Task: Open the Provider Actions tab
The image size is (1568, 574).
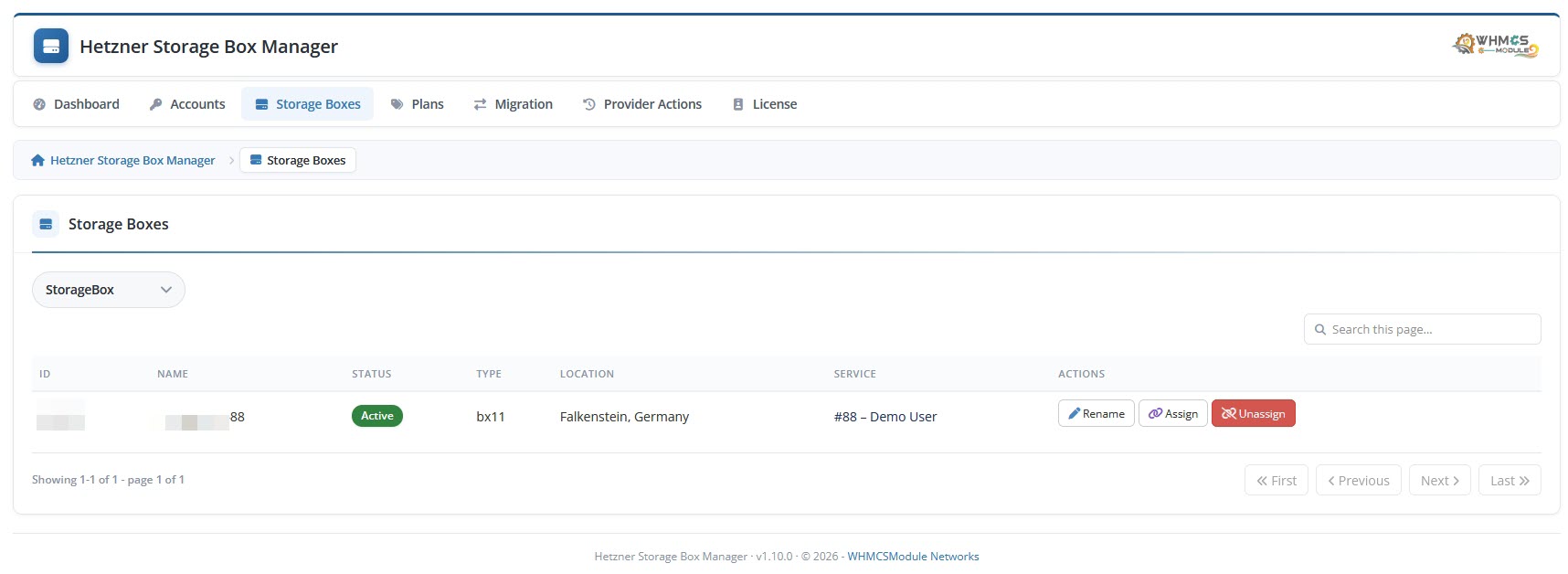Action: pos(642,104)
